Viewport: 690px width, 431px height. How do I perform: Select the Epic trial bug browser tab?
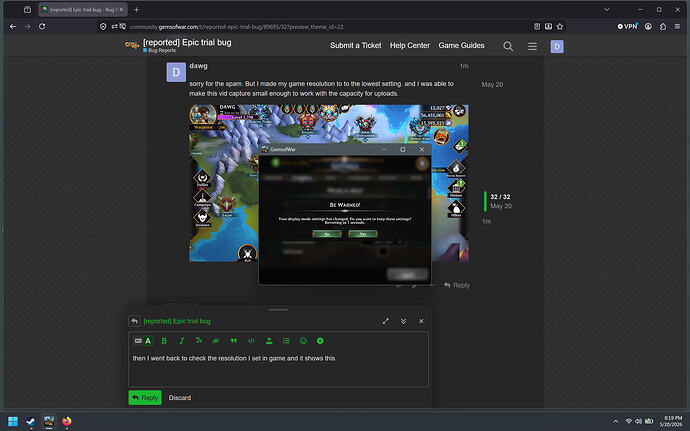pos(83,10)
